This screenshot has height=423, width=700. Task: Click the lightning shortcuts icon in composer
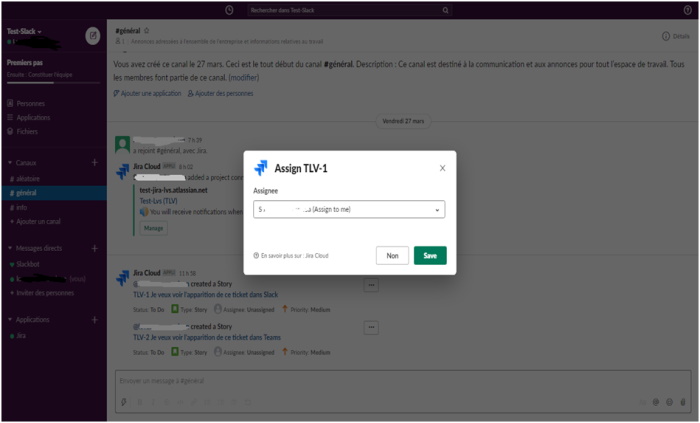124,402
